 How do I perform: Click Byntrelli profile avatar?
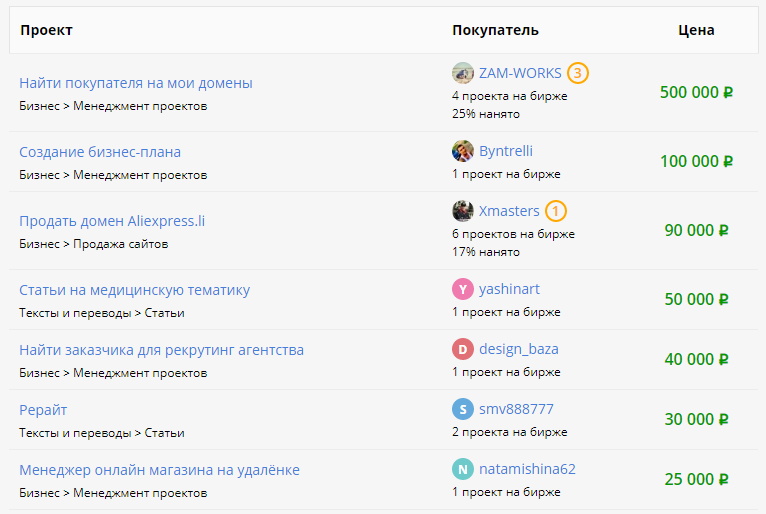(462, 151)
